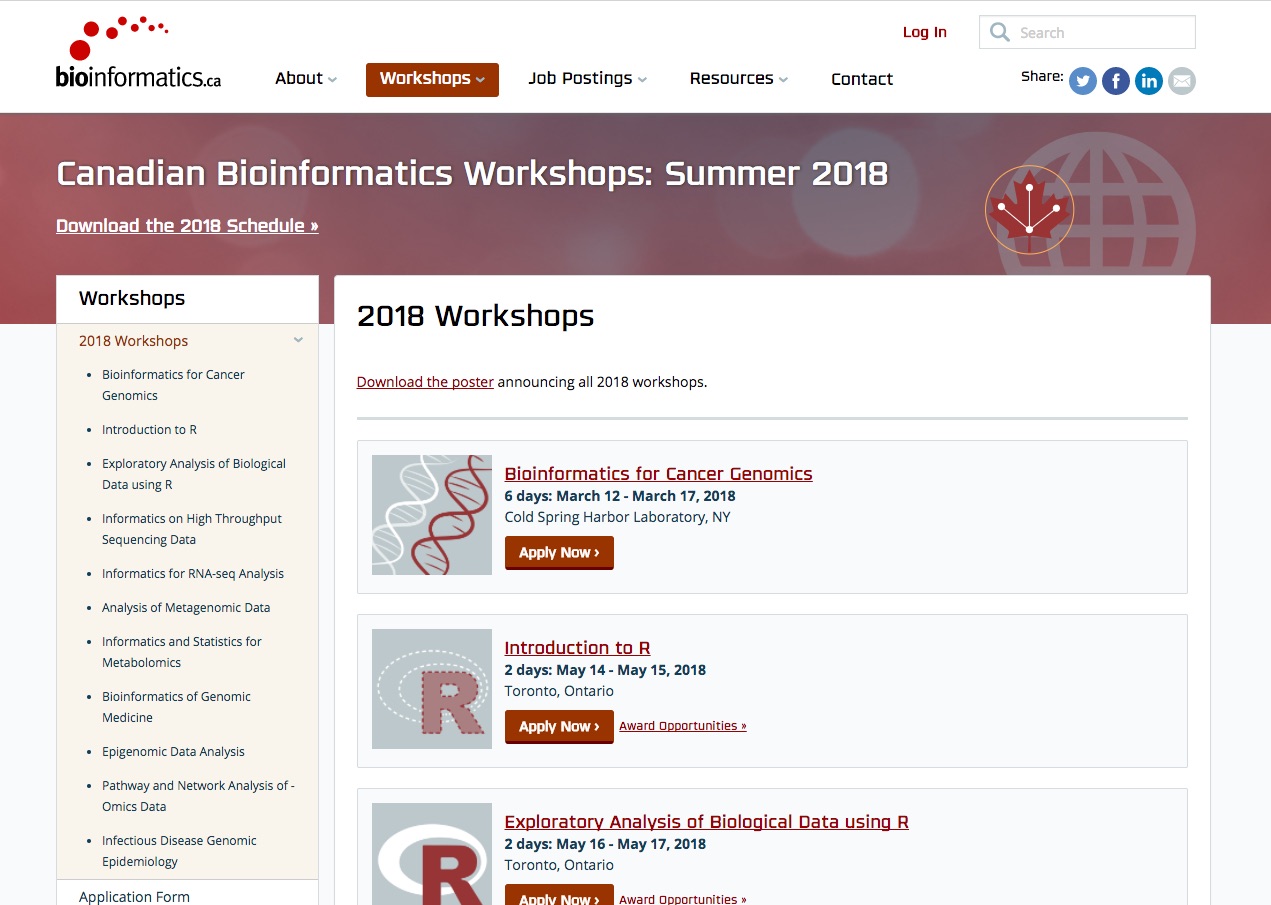The image size is (1271, 905).
Task: Open the Workshops dropdown menu
Action: tap(432, 79)
